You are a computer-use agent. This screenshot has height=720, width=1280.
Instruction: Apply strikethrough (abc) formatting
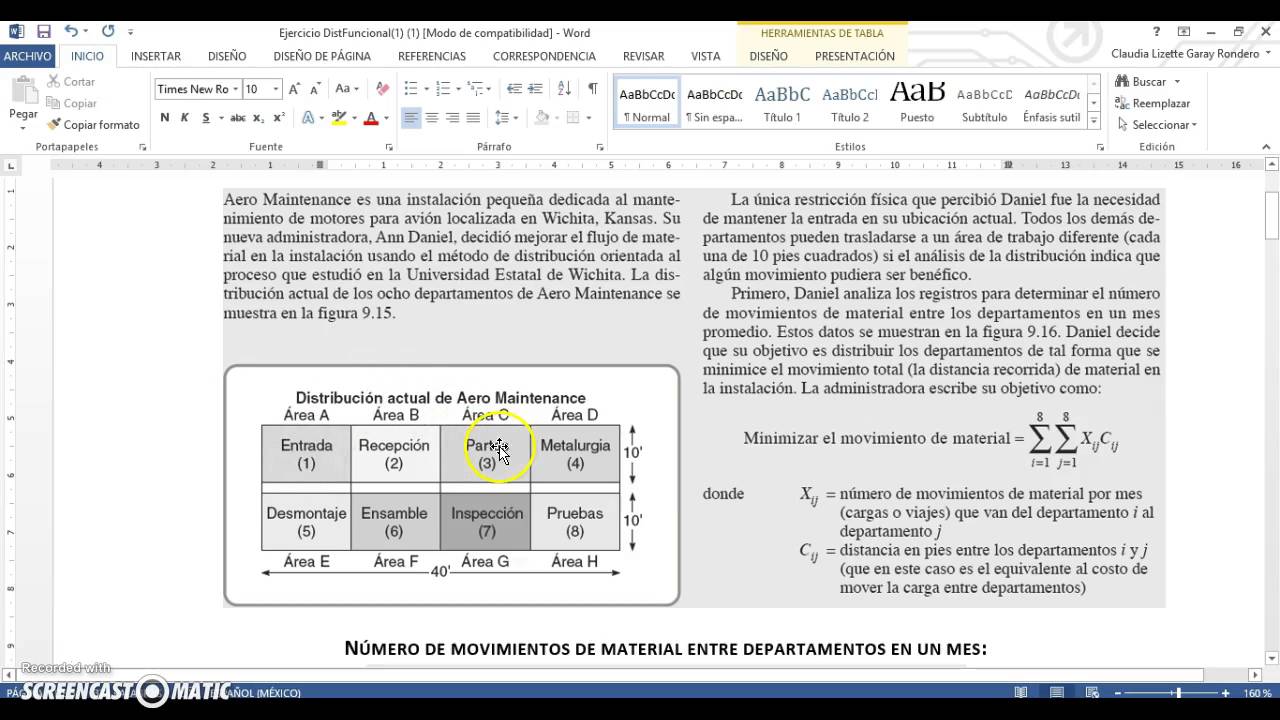click(x=237, y=118)
